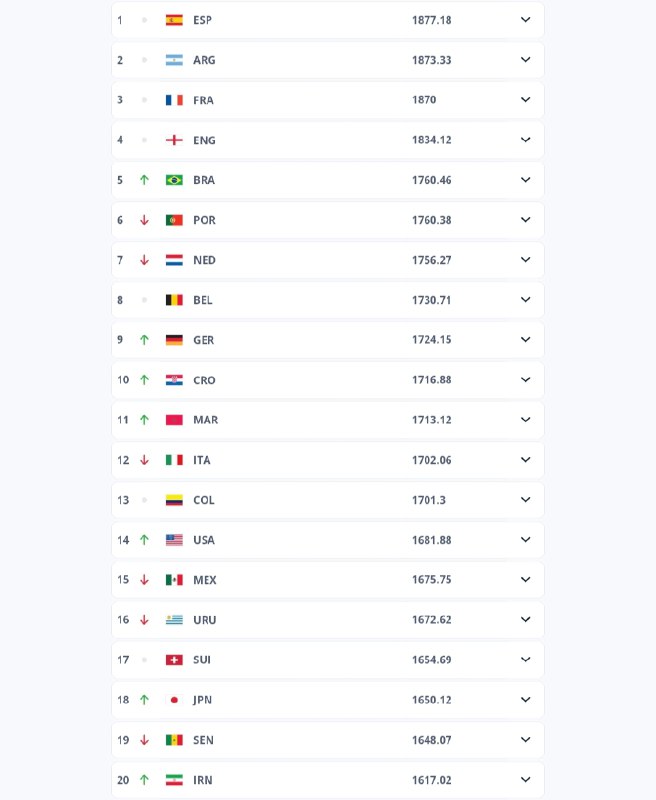
Task: Open the ENG team name link
Action: 204,140
